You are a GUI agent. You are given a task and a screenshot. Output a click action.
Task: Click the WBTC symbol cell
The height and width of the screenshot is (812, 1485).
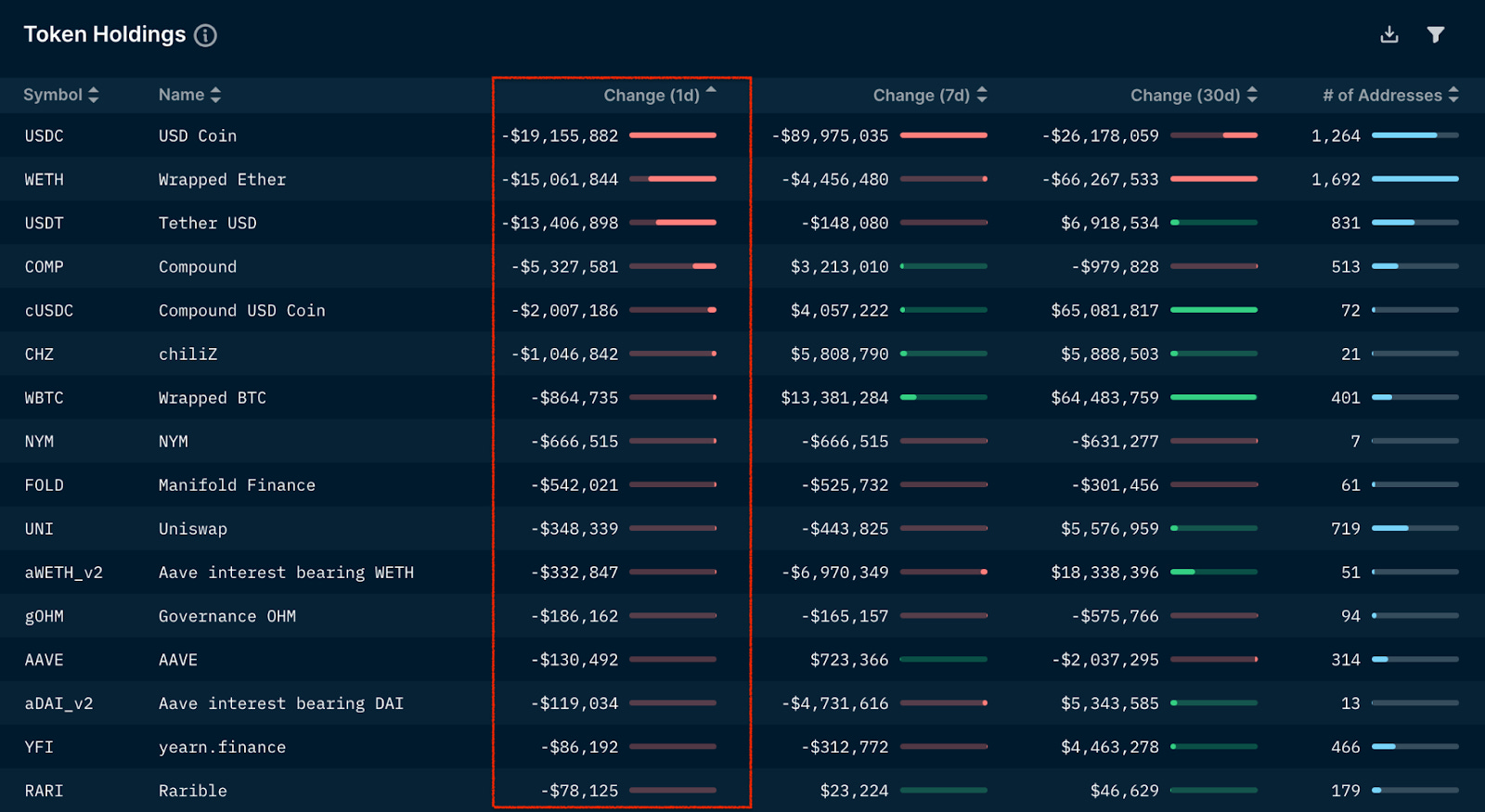(44, 397)
